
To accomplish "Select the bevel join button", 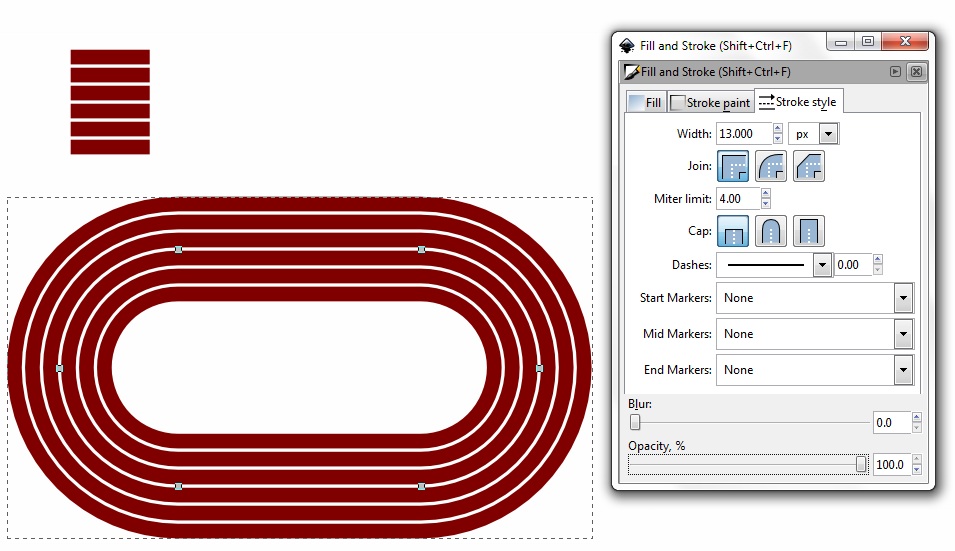I will pos(808,166).
